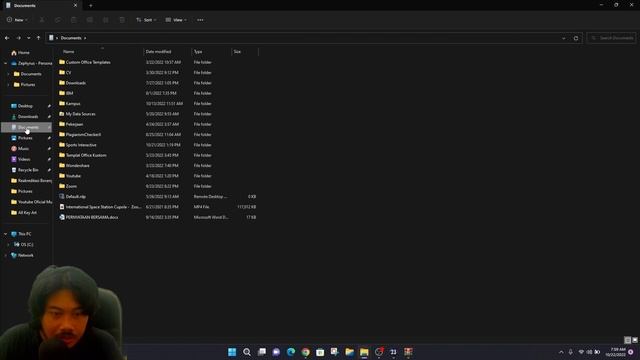Open taskbar Search
The height and width of the screenshot is (360, 640).
(x=247, y=352)
